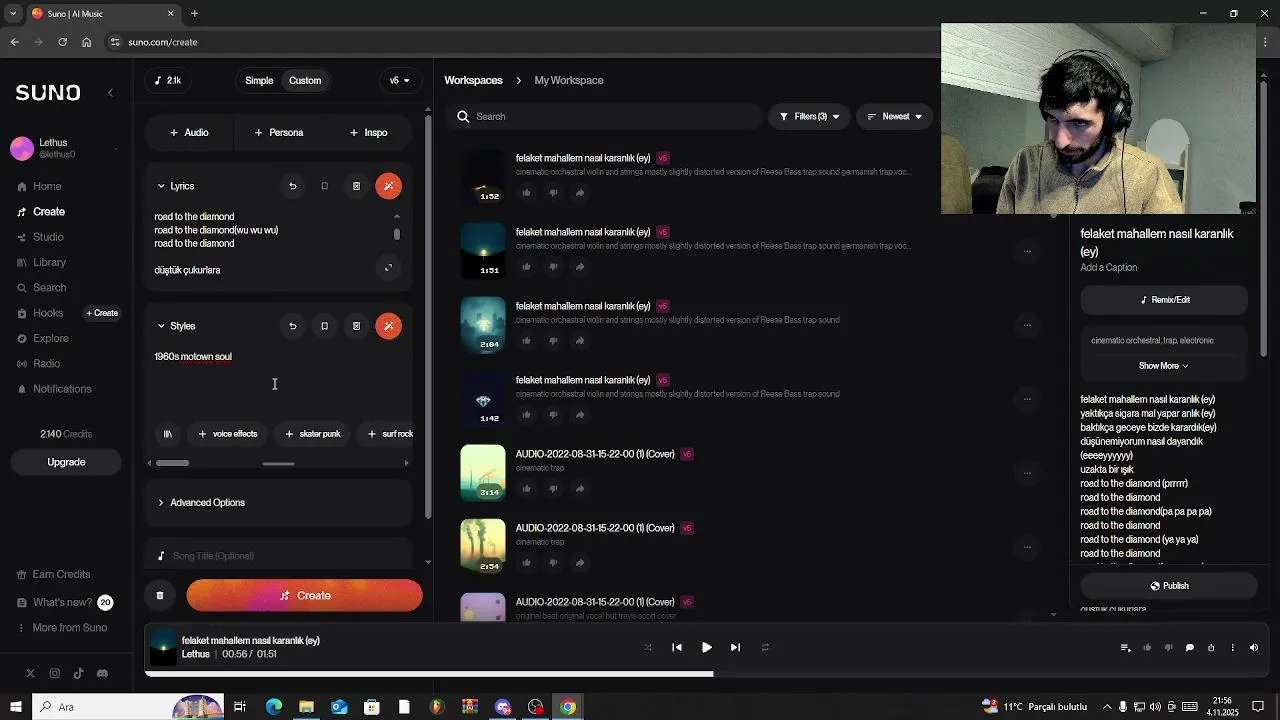This screenshot has width=1280, height=720.
Task: Share the 3:14 AUDIO-2022-08-31 cover track
Action: pos(580,489)
